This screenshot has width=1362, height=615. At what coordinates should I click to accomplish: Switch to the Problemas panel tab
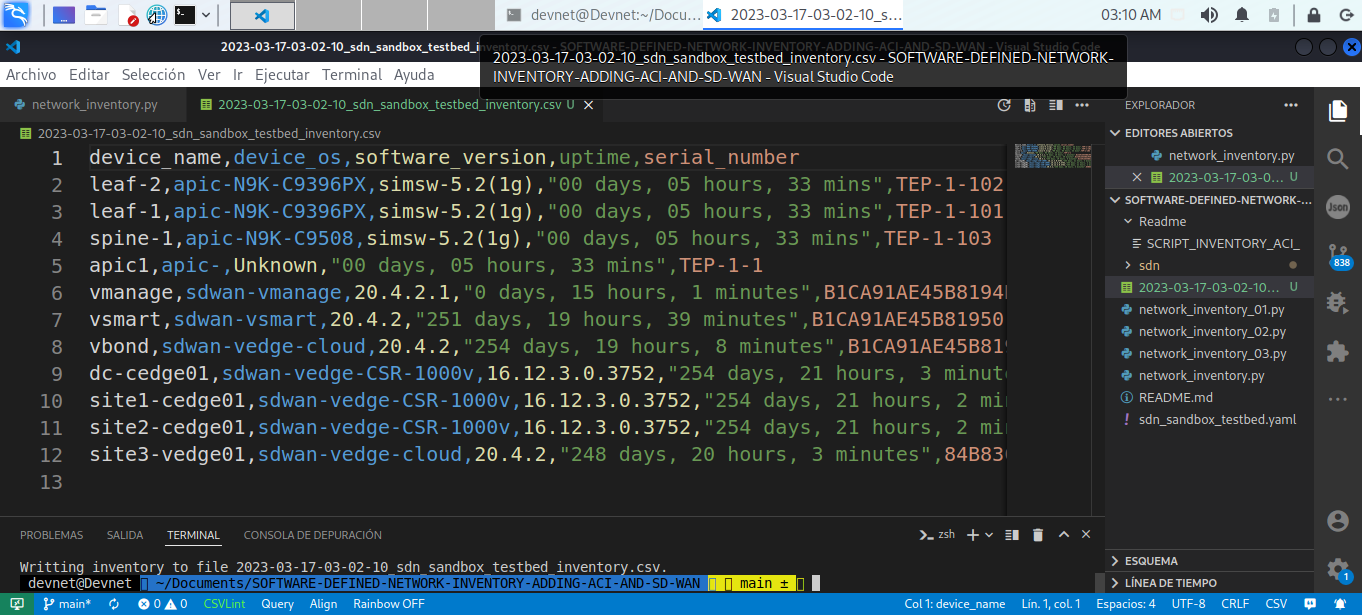coord(51,535)
